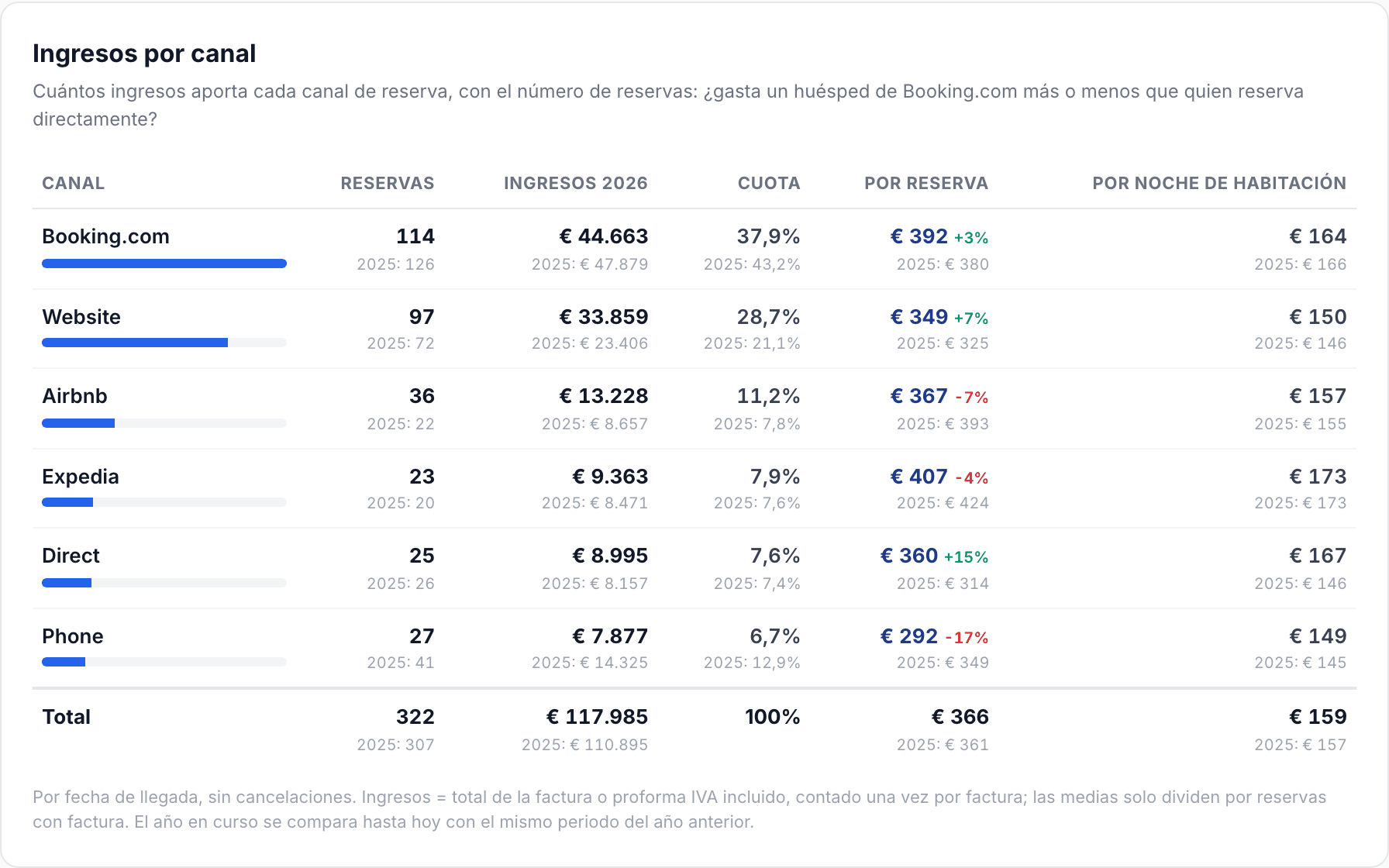
Task: Click the Booking.com channel name
Action: 105,236
